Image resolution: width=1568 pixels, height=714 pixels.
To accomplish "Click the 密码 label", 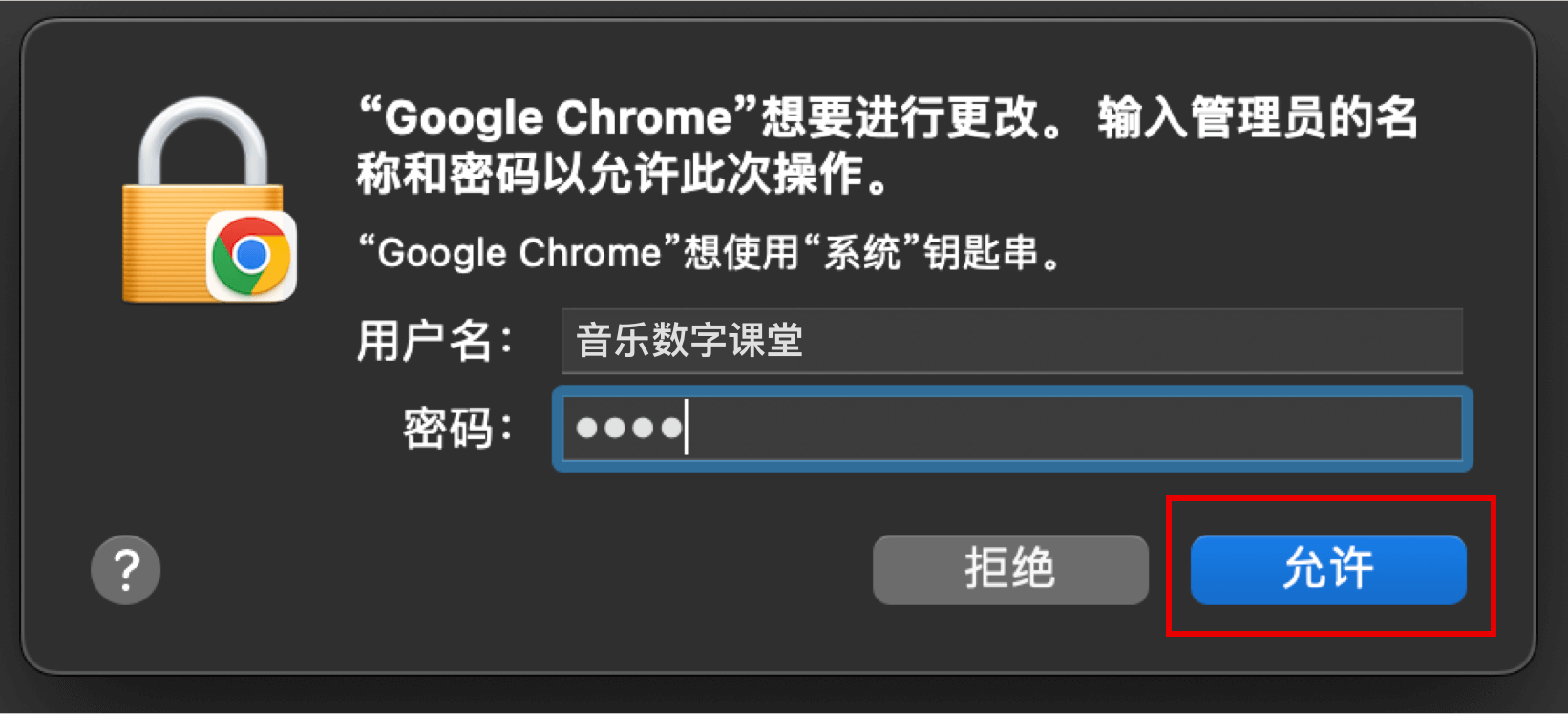I will [x=458, y=428].
